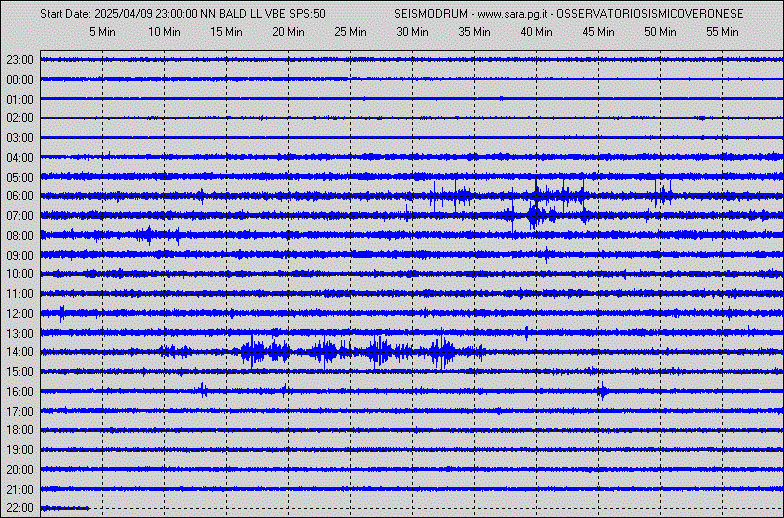Click the 35 Min column header
The height and width of the screenshot is (518, 784).
pos(474,32)
